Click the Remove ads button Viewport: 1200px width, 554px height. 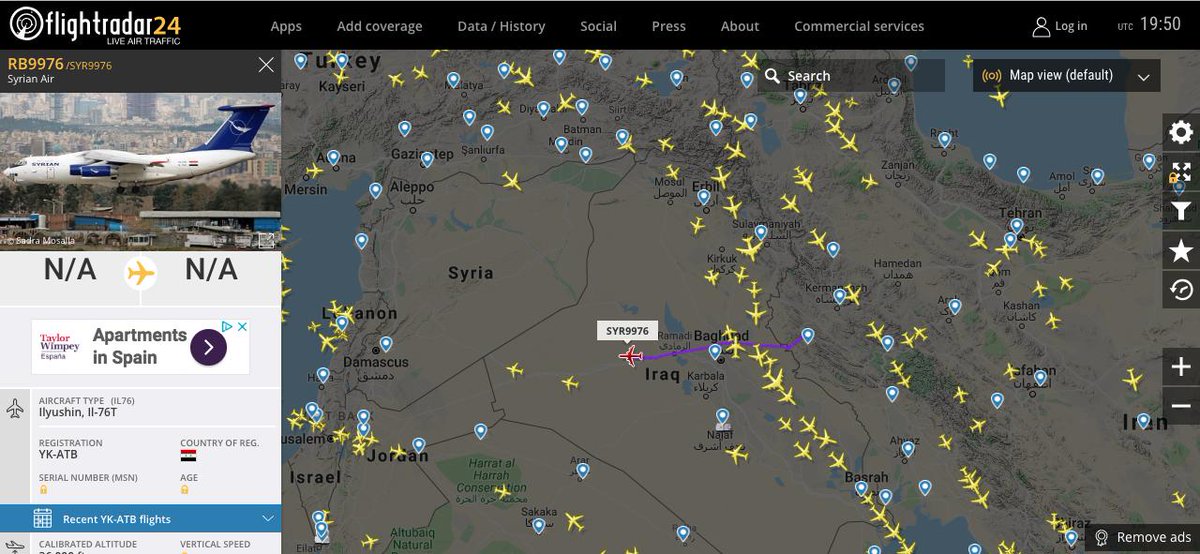tap(1142, 538)
